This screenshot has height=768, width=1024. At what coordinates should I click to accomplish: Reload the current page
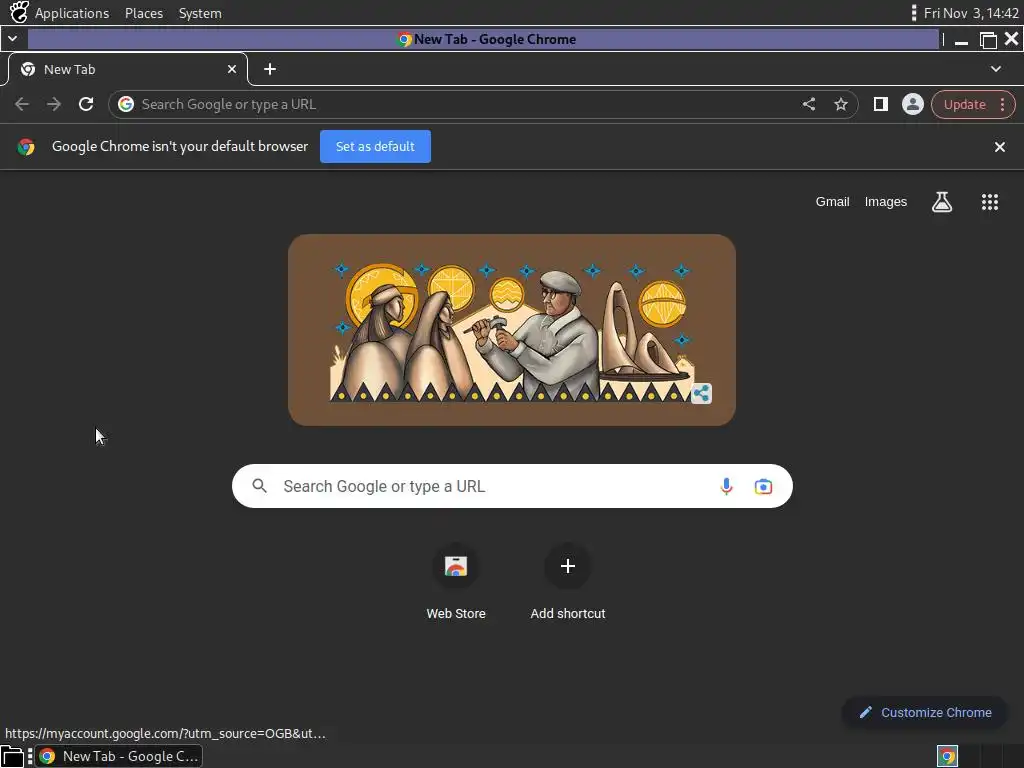[86, 104]
